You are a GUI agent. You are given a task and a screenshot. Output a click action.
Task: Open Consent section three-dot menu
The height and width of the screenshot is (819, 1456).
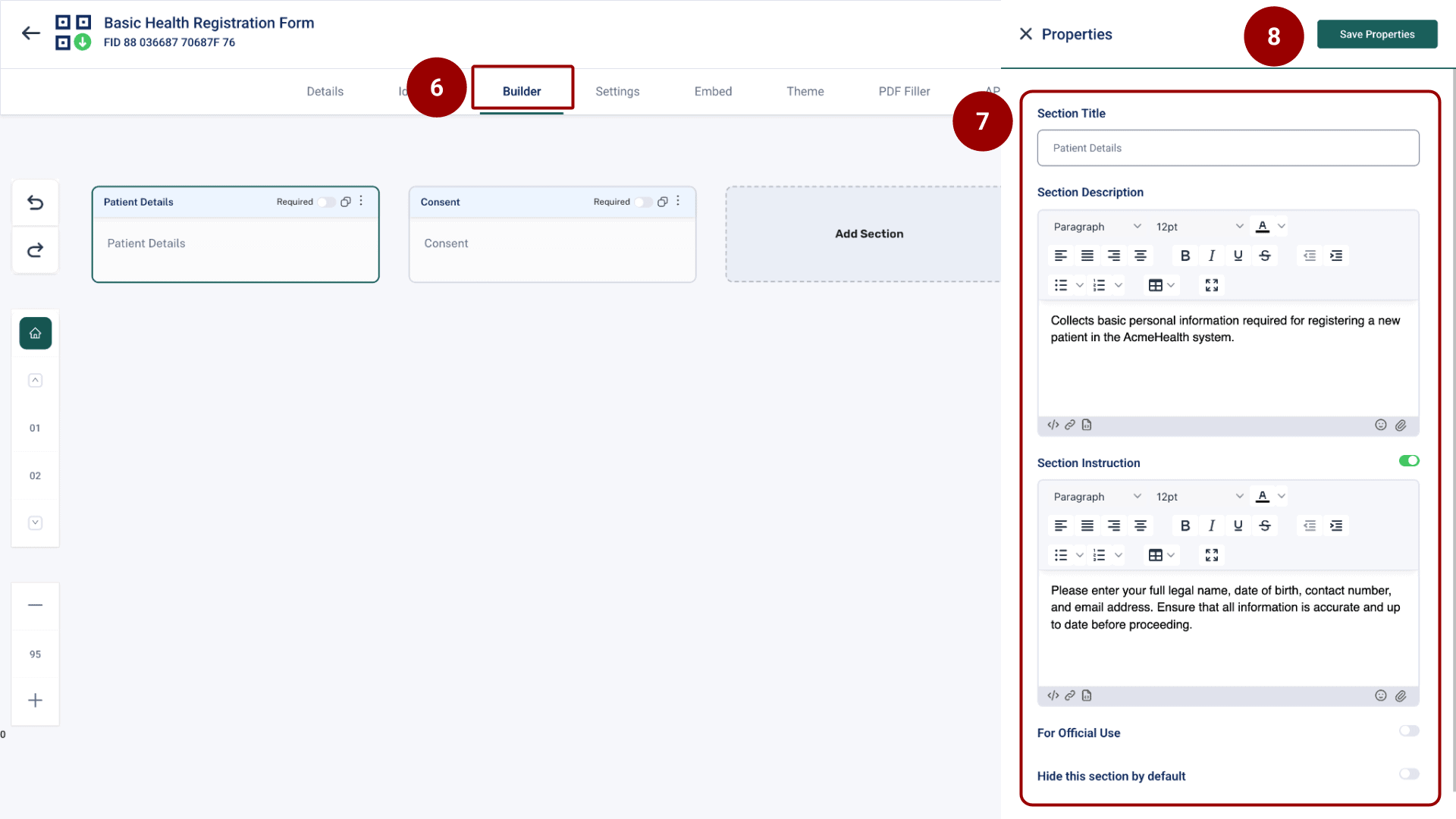pos(678,201)
